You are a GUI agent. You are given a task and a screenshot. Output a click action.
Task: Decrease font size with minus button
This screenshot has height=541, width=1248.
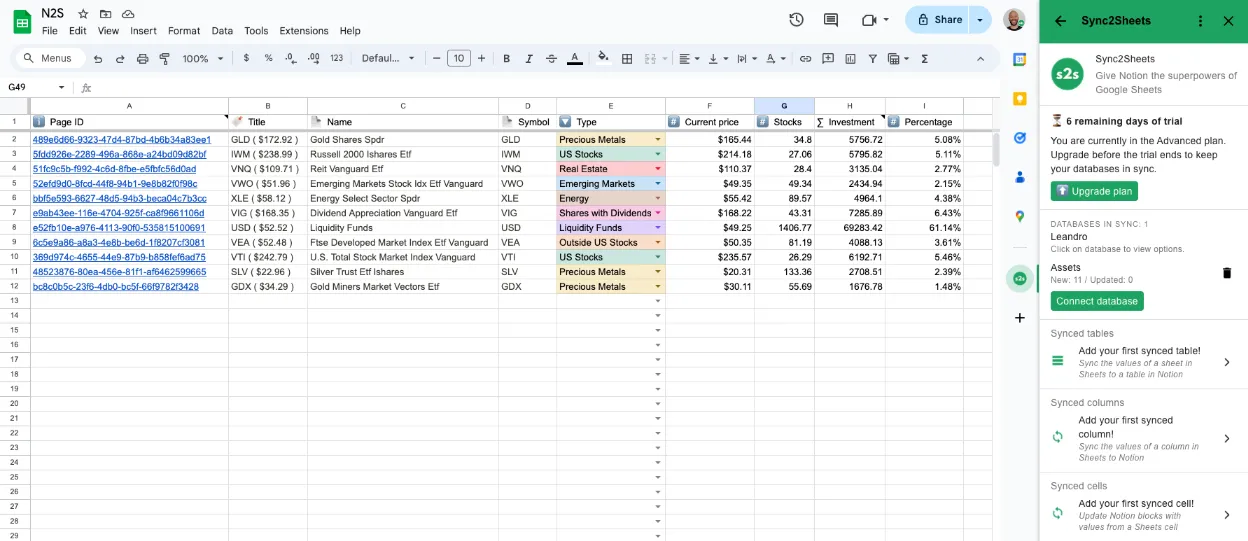[437, 59]
